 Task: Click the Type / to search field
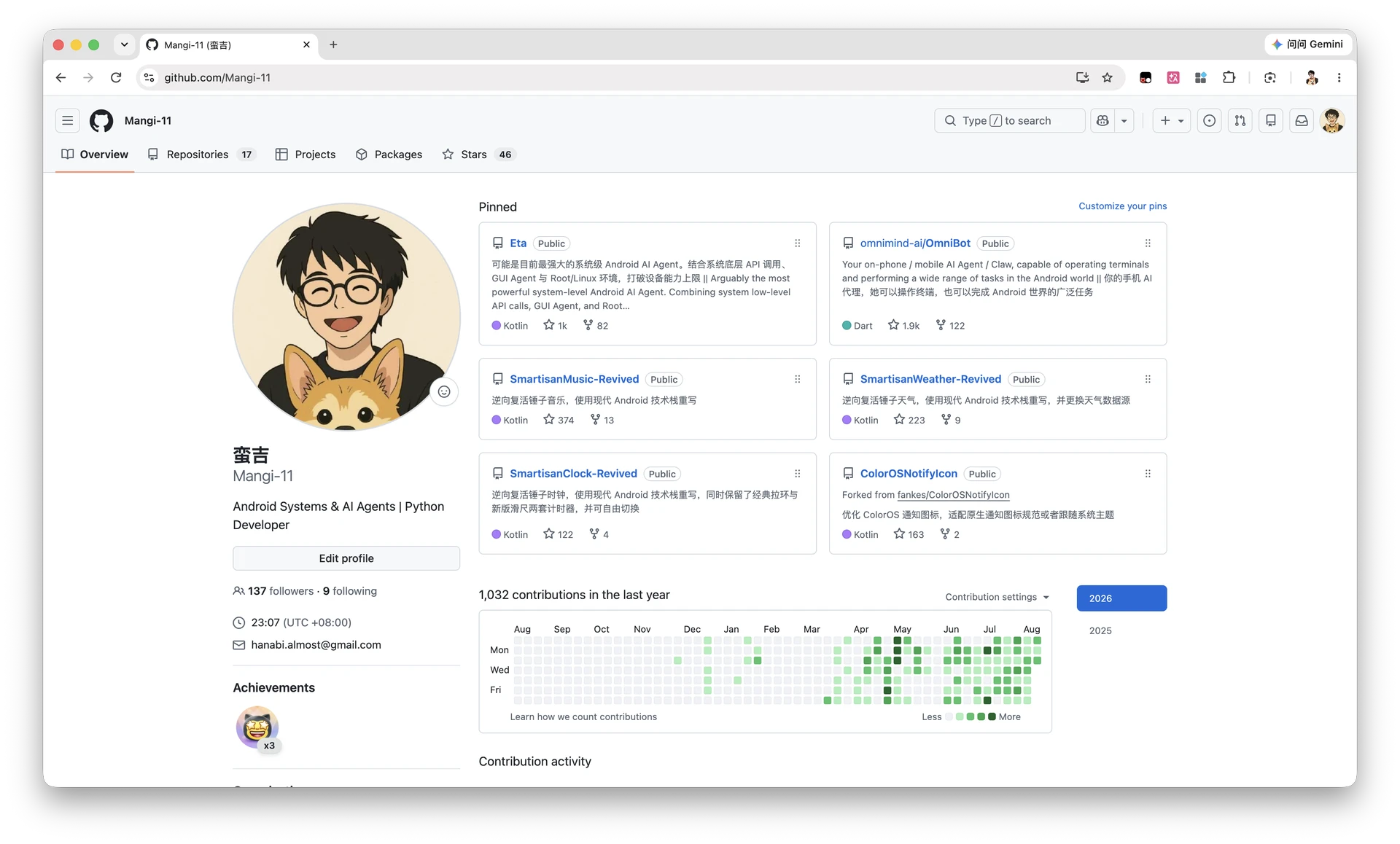pyautogui.click(x=1009, y=121)
